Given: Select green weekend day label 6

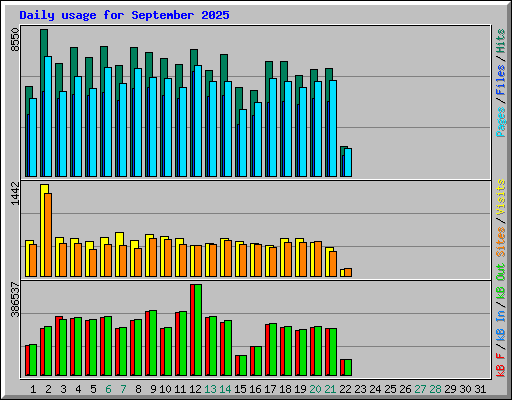Looking at the screenshot, I should [x=108, y=389].
